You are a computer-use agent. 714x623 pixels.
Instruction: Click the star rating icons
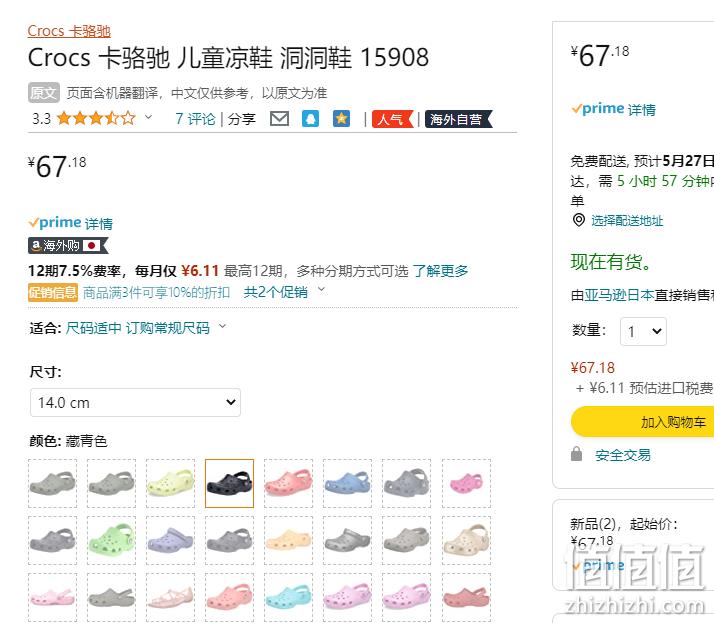click(96, 118)
